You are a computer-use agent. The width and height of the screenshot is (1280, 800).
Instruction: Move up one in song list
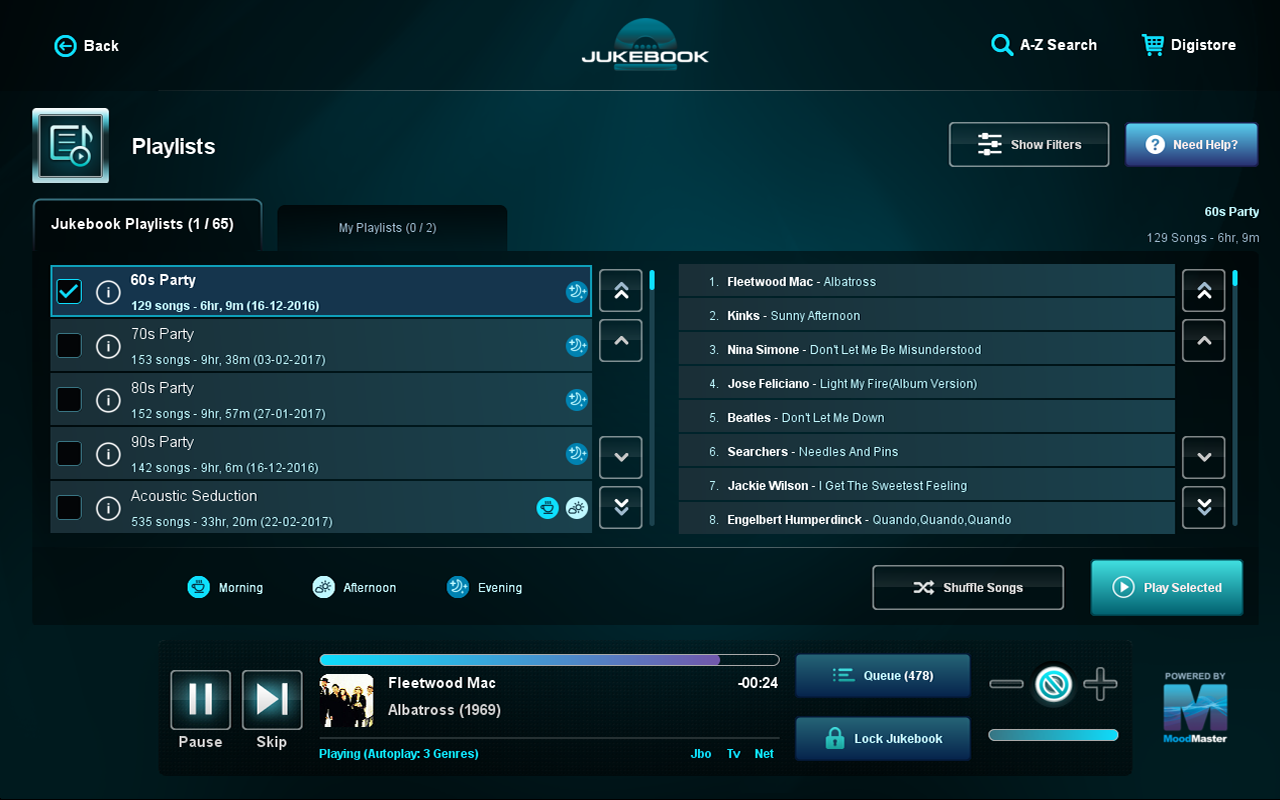click(x=1204, y=341)
